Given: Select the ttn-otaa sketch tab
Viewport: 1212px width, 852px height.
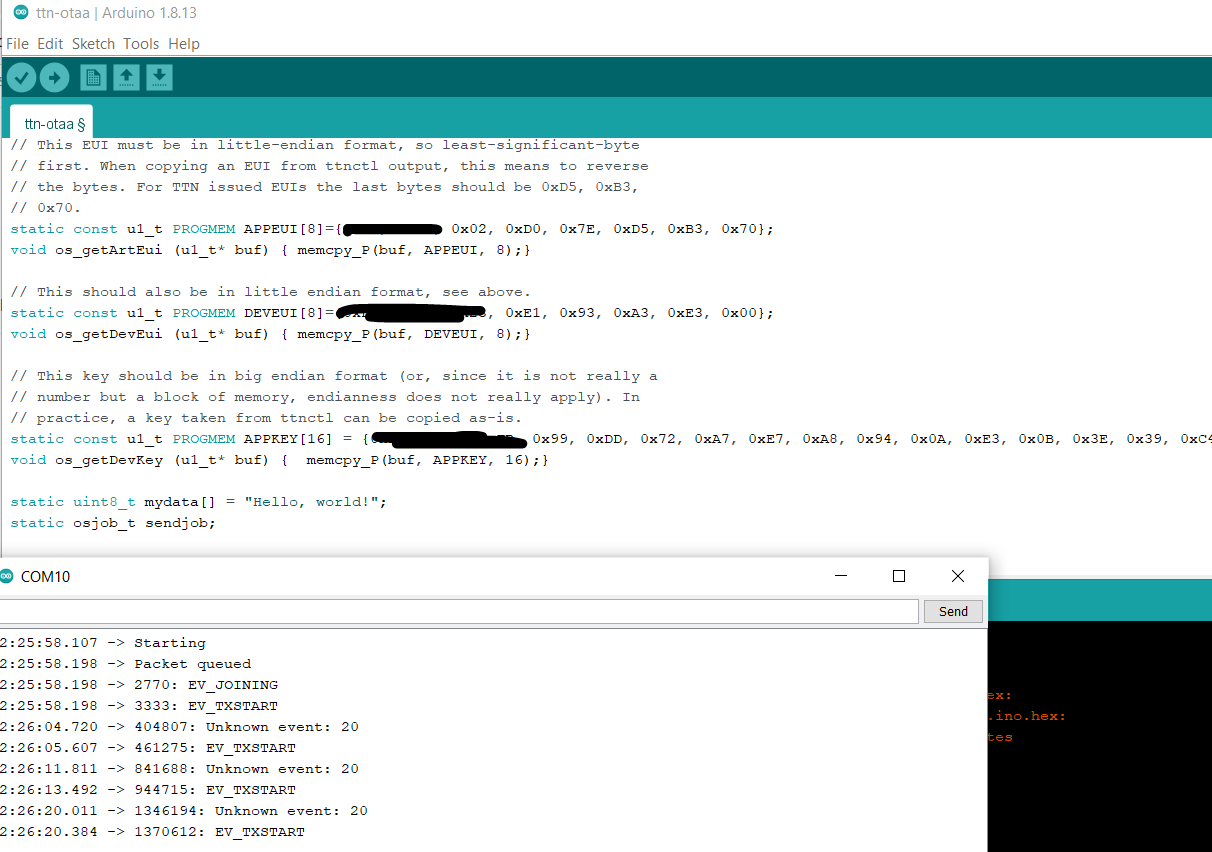Looking at the screenshot, I should click(x=51, y=123).
